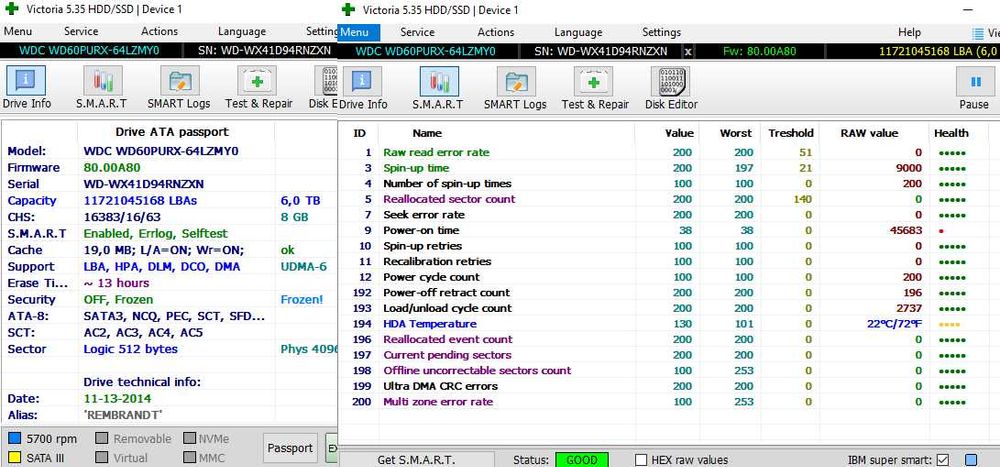The height and width of the screenshot is (467, 1000).
Task: Click the Erase time value ~ 13 hours
Action: [116, 283]
